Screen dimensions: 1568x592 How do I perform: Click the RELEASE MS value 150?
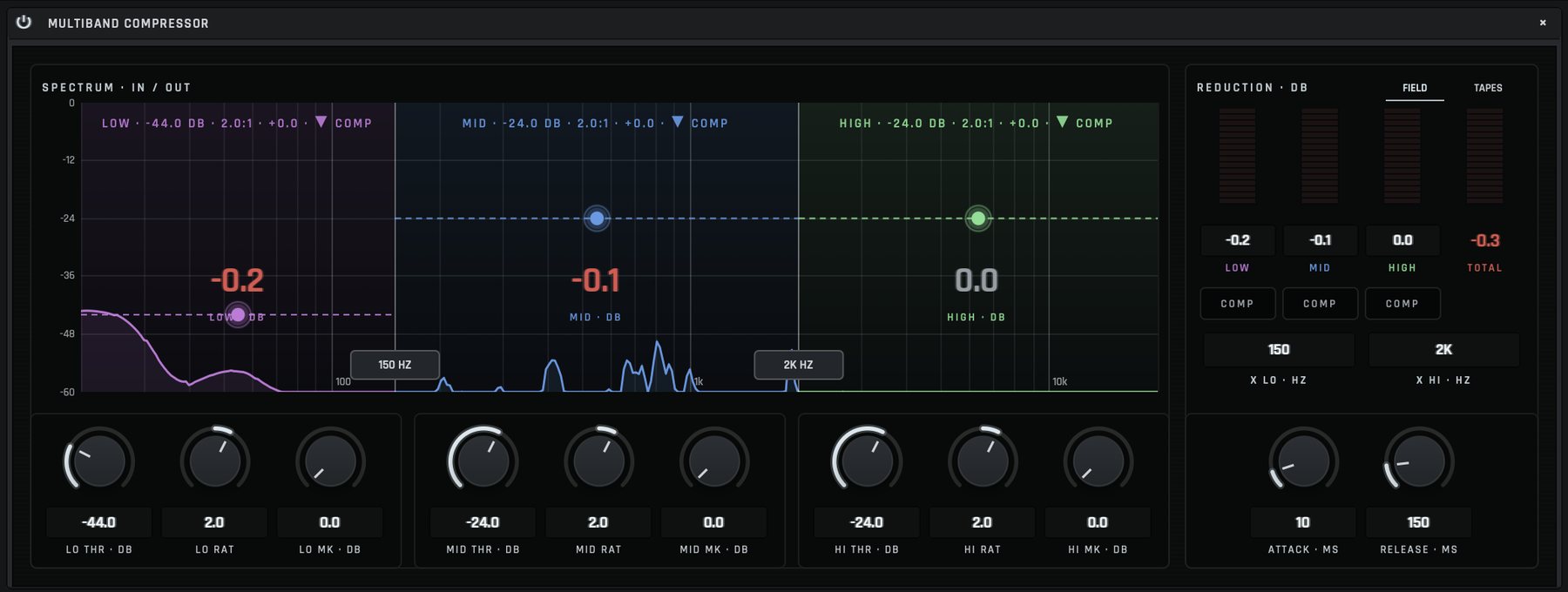click(x=1418, y=522)
